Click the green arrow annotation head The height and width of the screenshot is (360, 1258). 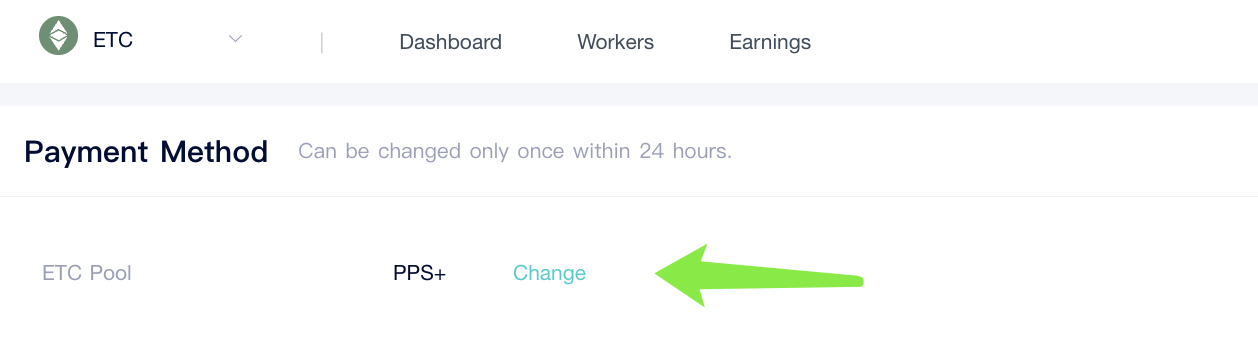[690, 275]
